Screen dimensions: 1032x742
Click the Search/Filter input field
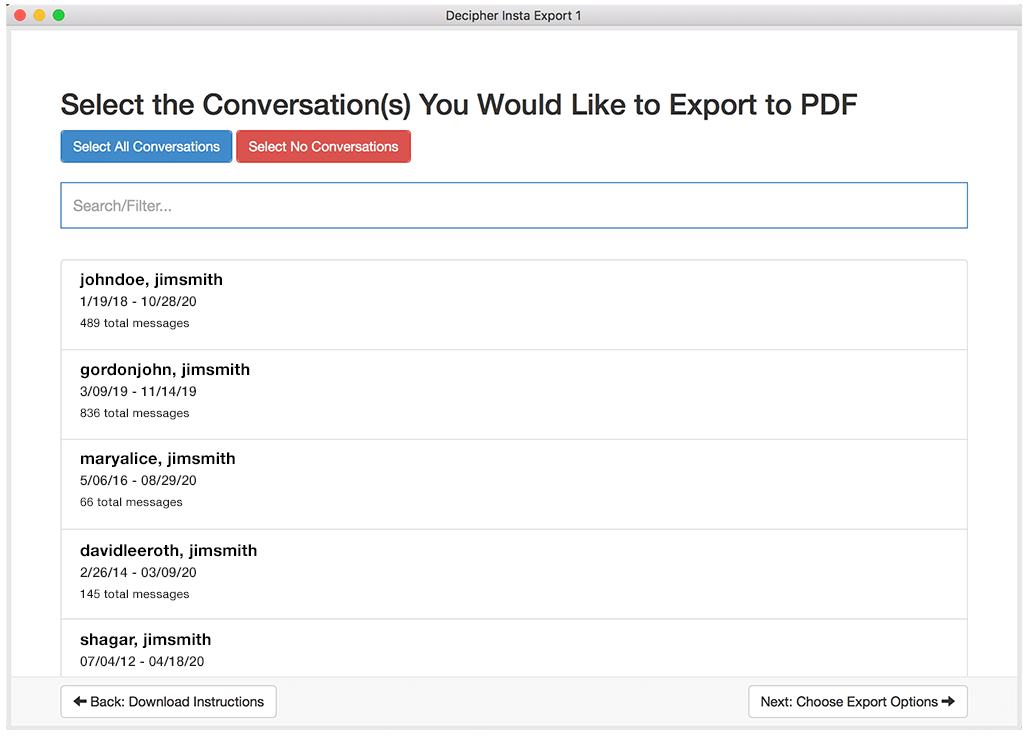point(514,204)
